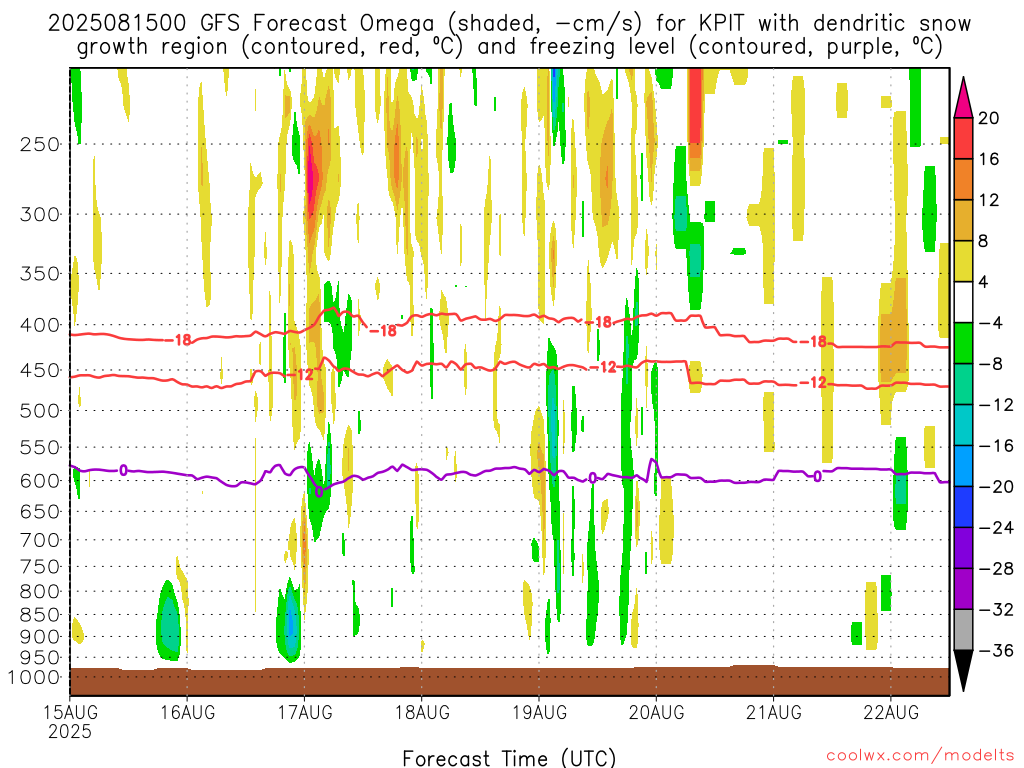Click the 650 pressure level label
Image resolution: width=1024 pixels, height=768 pixels.
click(40, 511)
